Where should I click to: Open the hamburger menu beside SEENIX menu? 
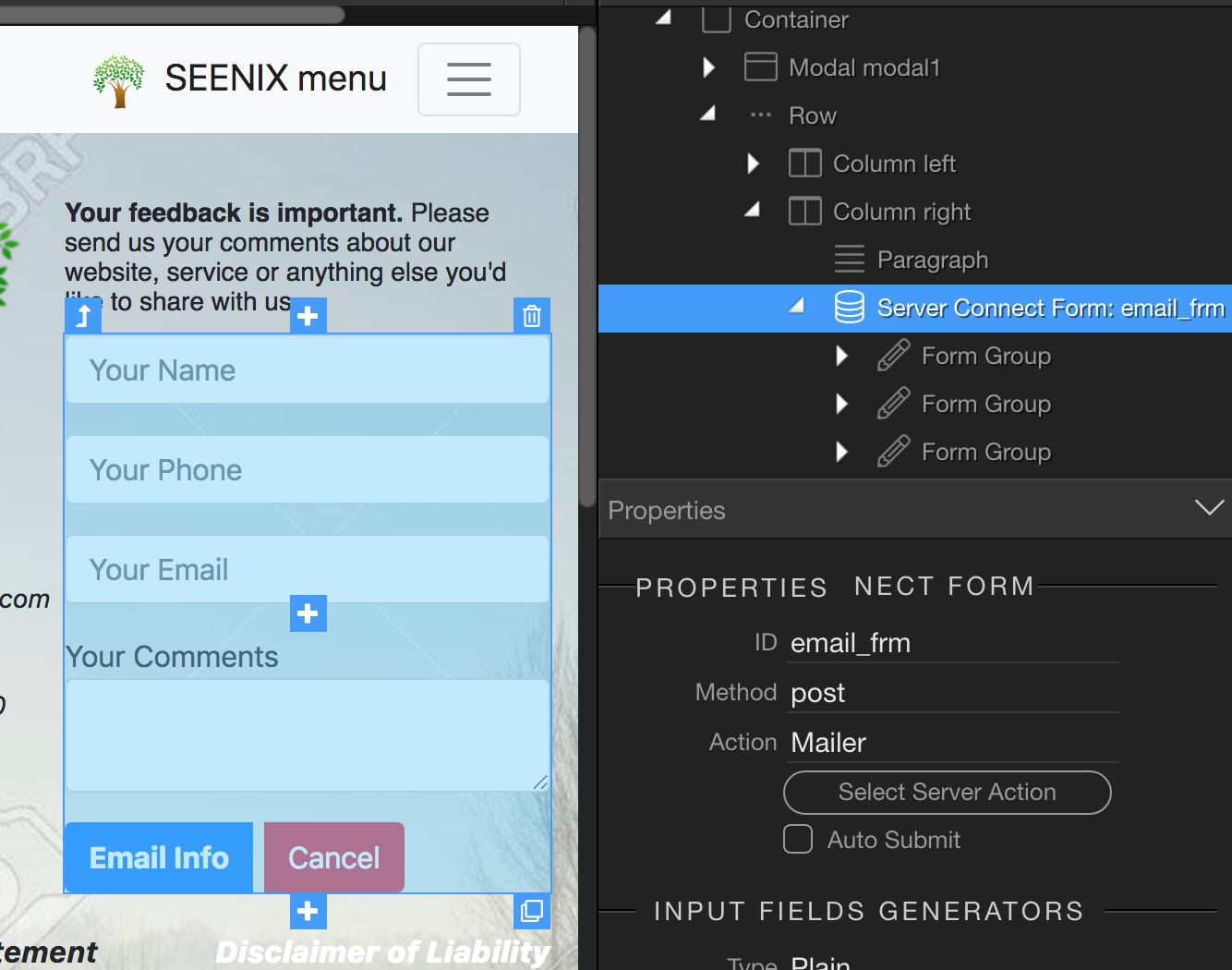[x=469, y=79]
